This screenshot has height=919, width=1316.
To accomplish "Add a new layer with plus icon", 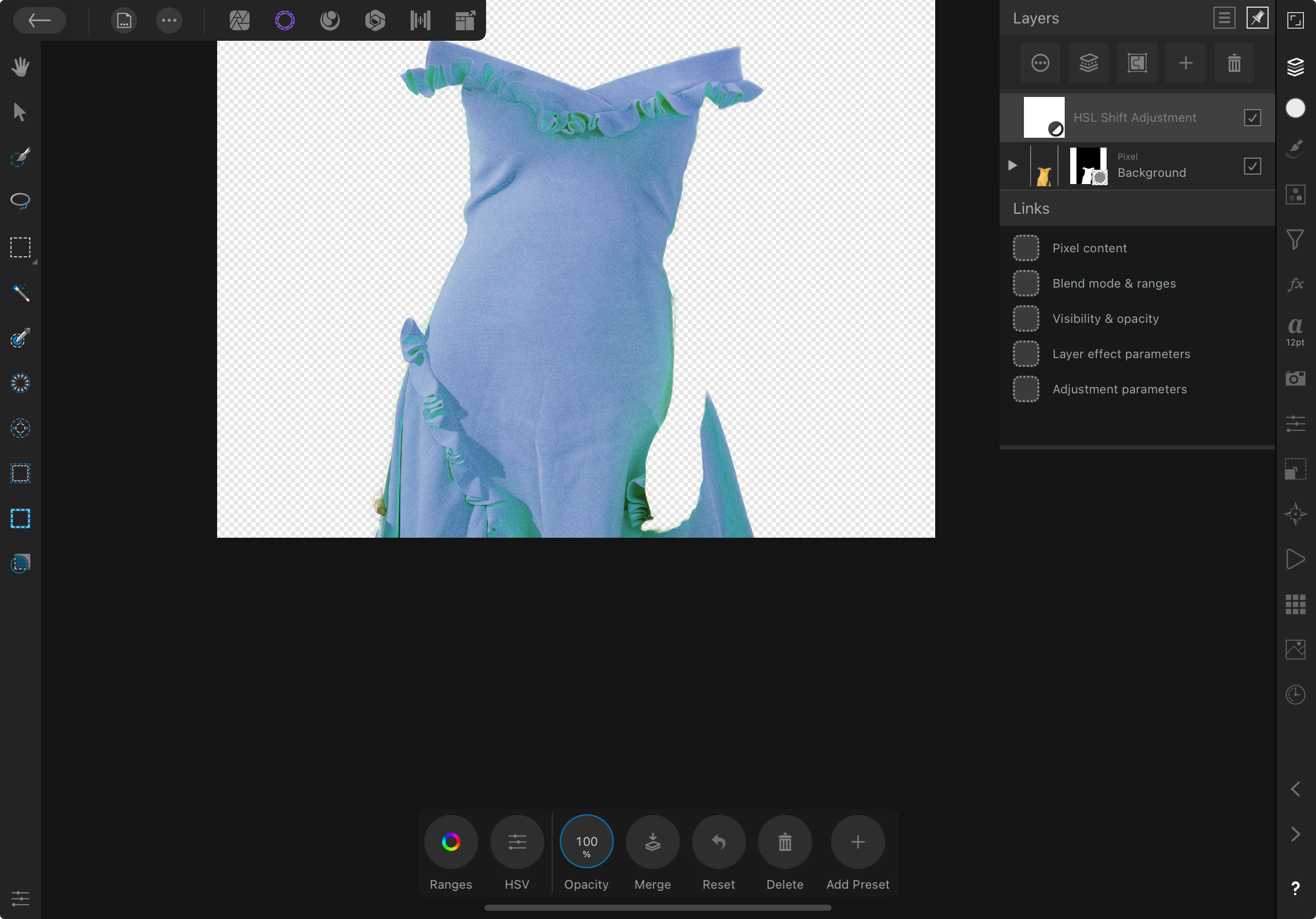I will pos(1185,62).
